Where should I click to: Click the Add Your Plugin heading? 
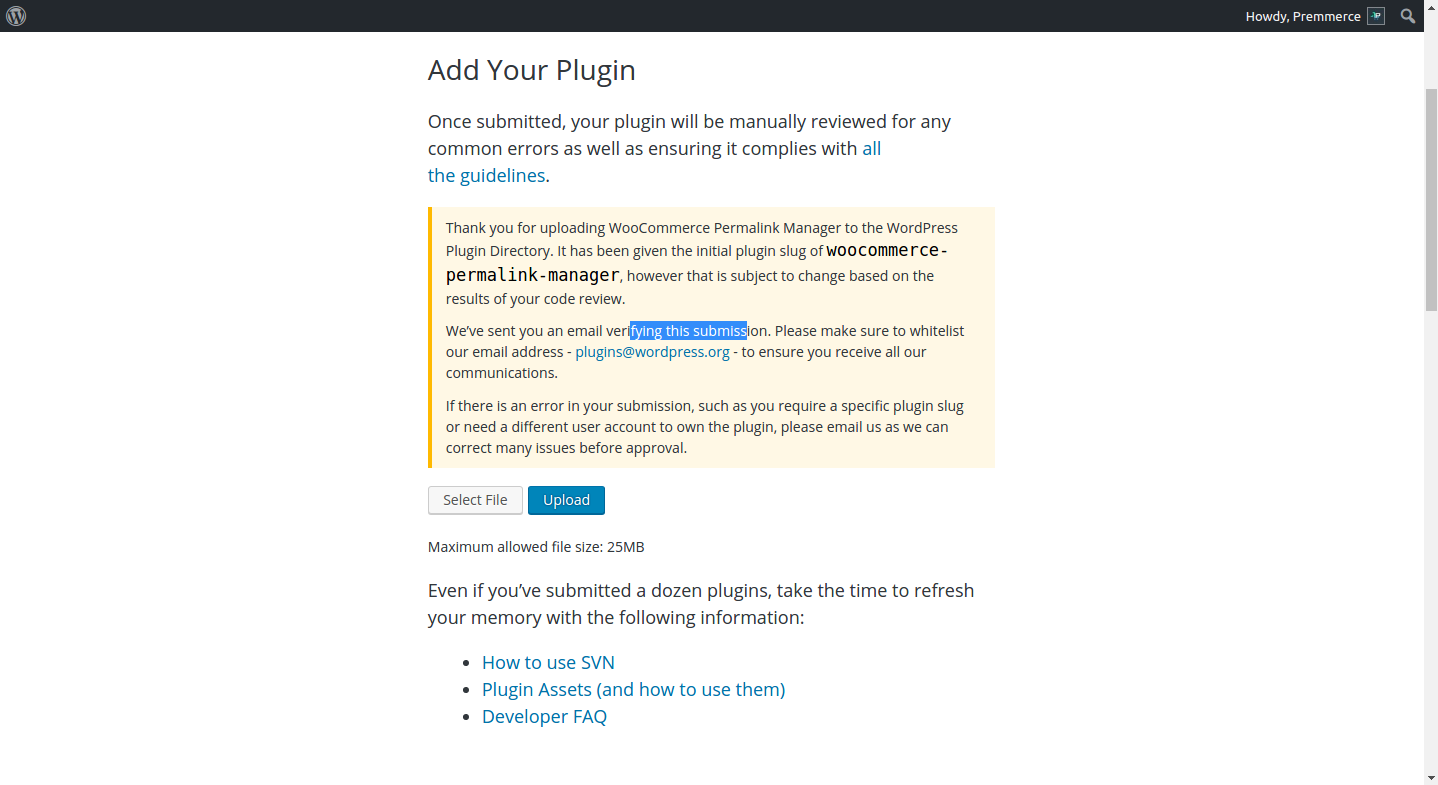point(532,70)
